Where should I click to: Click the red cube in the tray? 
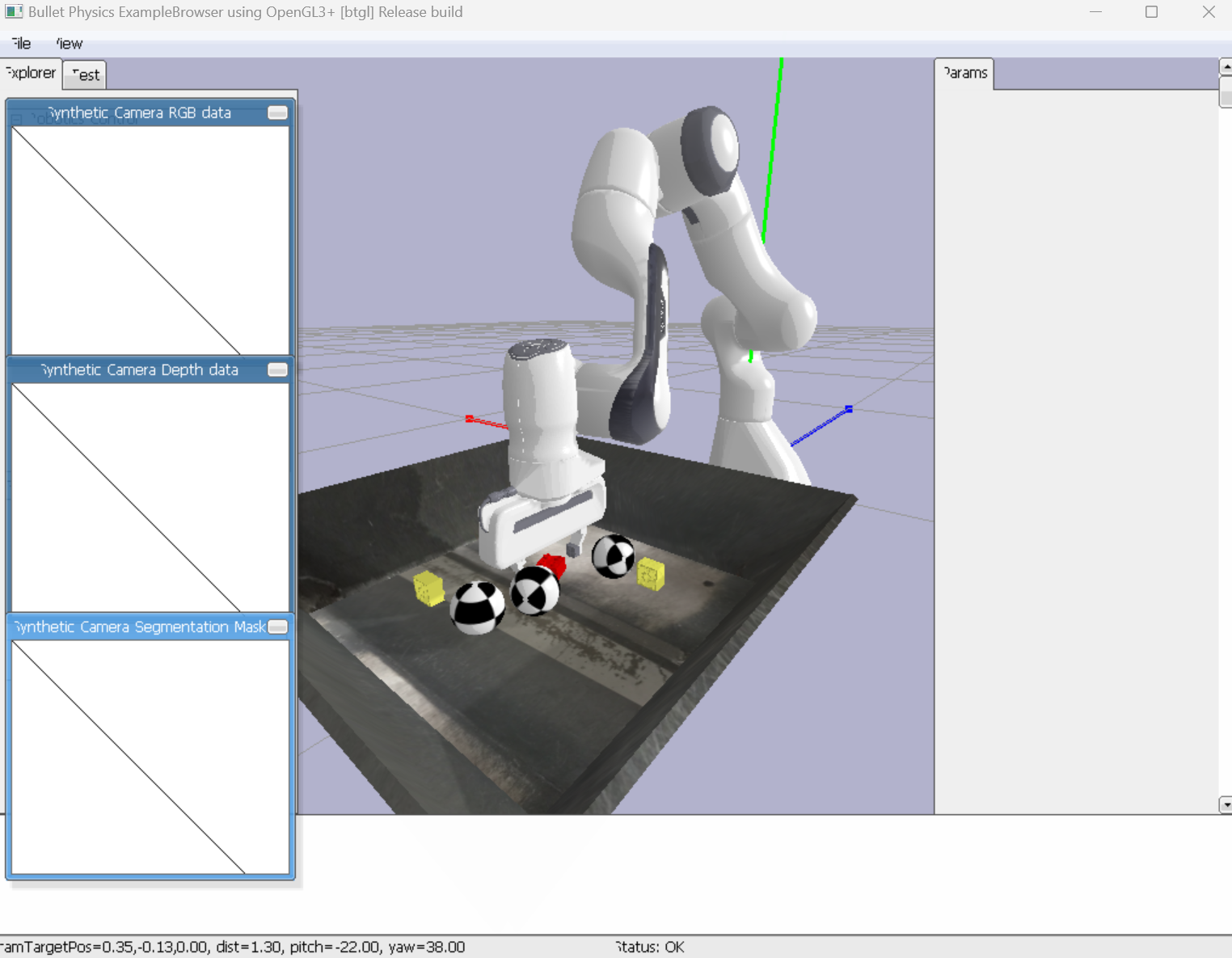(x=552, y=564)
